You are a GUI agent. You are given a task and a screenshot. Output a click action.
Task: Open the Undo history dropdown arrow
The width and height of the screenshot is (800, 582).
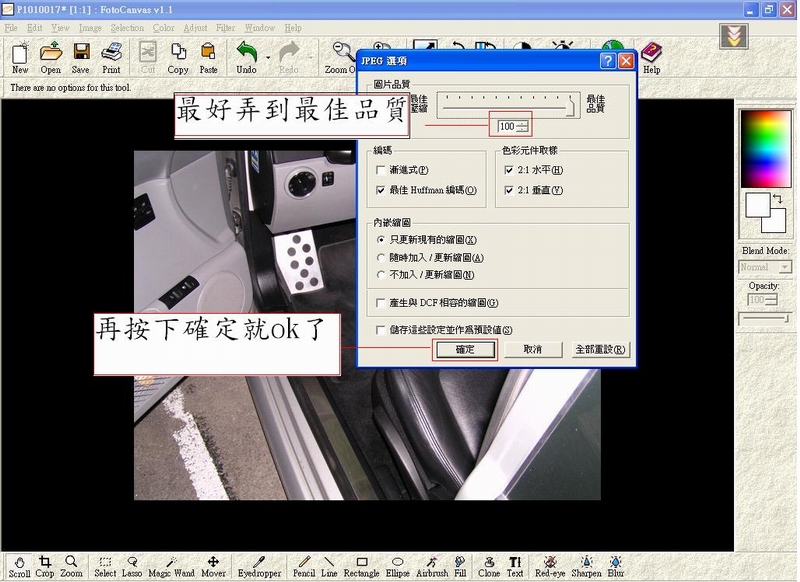[268, 57]
